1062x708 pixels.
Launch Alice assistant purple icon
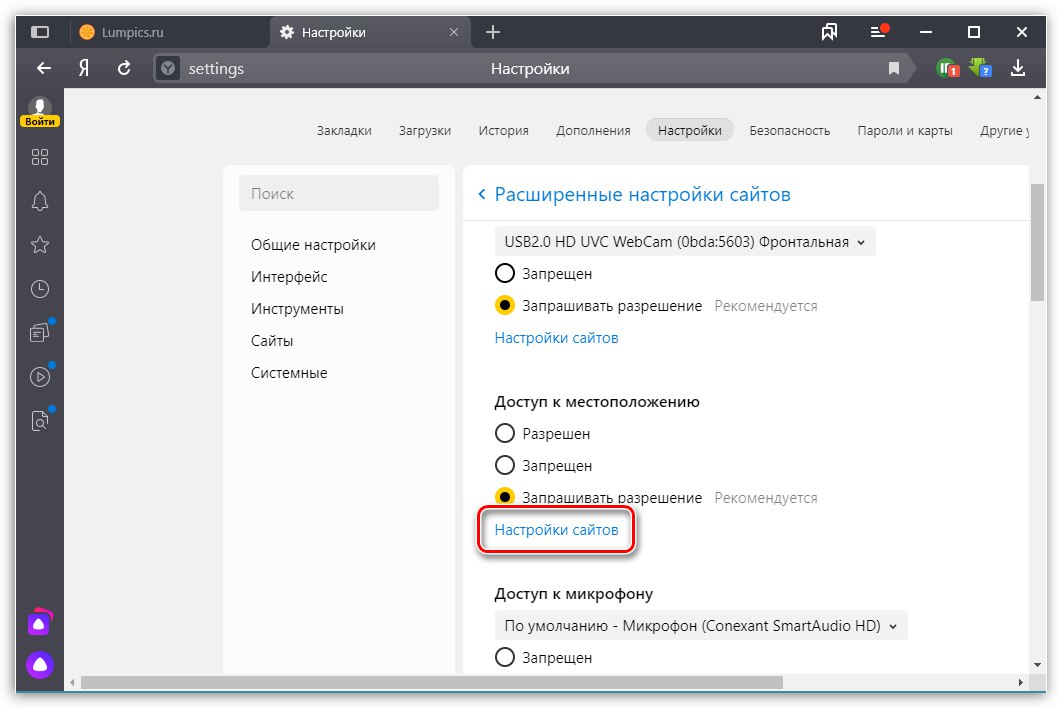pos(40,663)
